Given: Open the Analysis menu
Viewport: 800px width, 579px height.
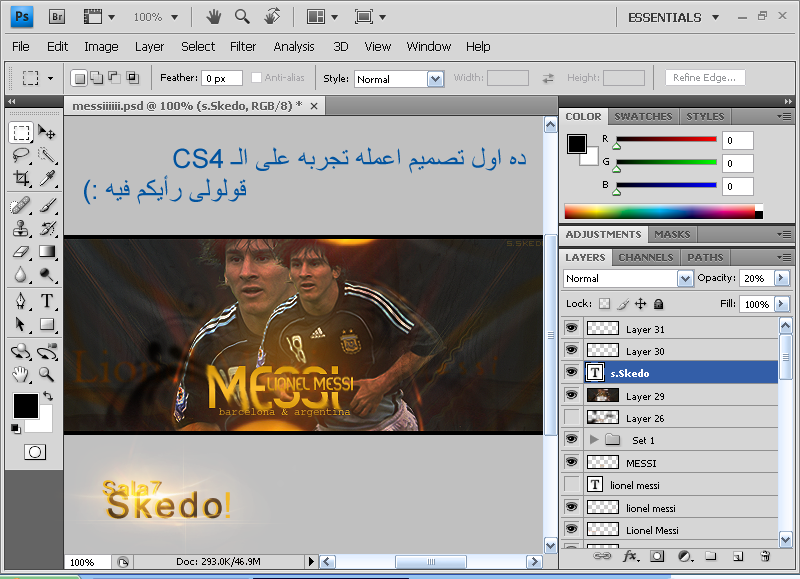Looking at the screenshot, I should (294, 46).
